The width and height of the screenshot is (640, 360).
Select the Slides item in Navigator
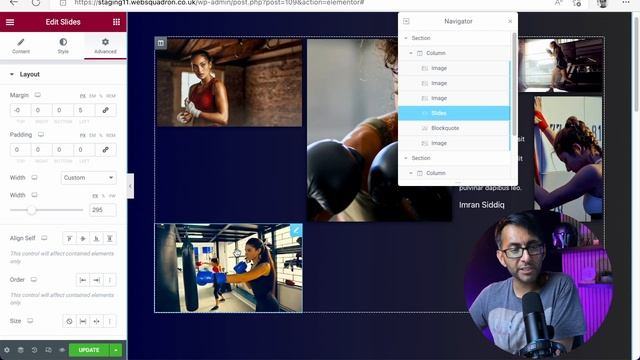[x=454, y=113]
